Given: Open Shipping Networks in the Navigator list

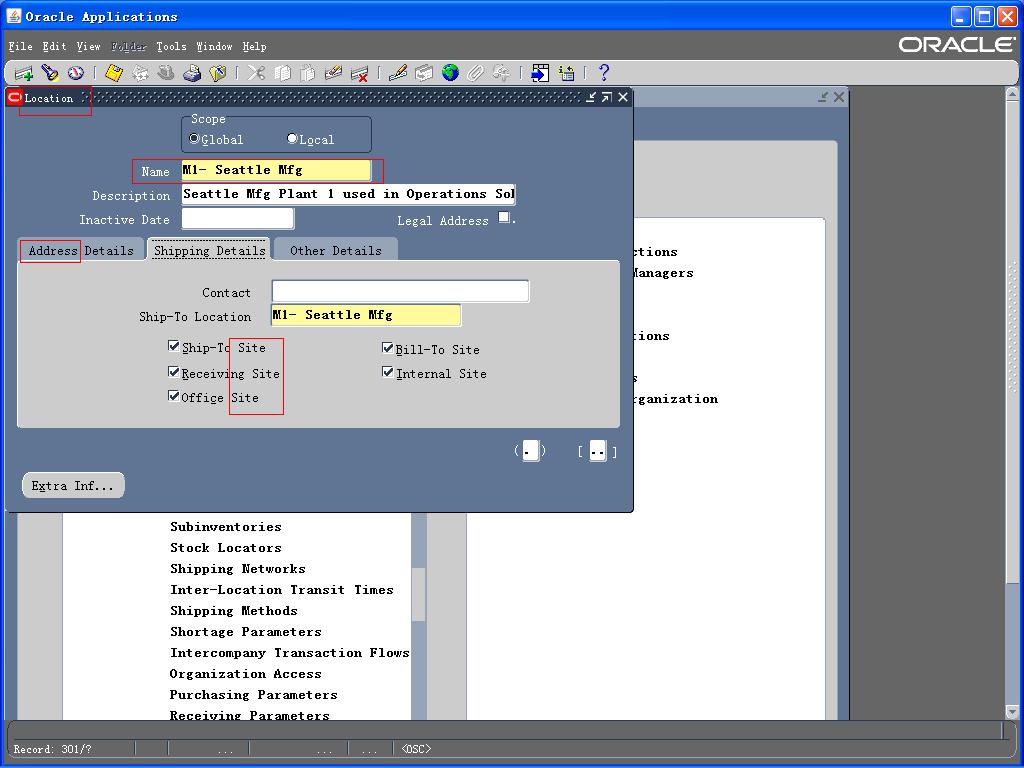Looking at the screenshot, I should tap(238, 568).
